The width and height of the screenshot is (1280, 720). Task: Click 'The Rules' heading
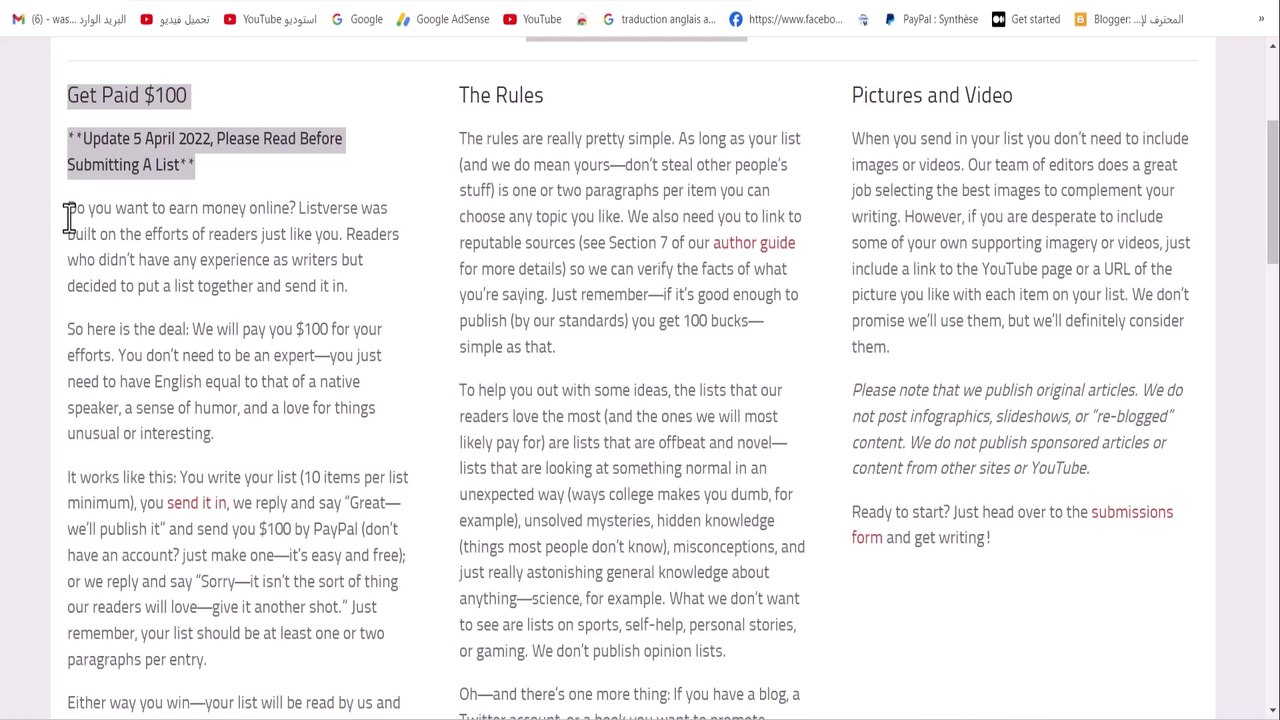[501, 95]
